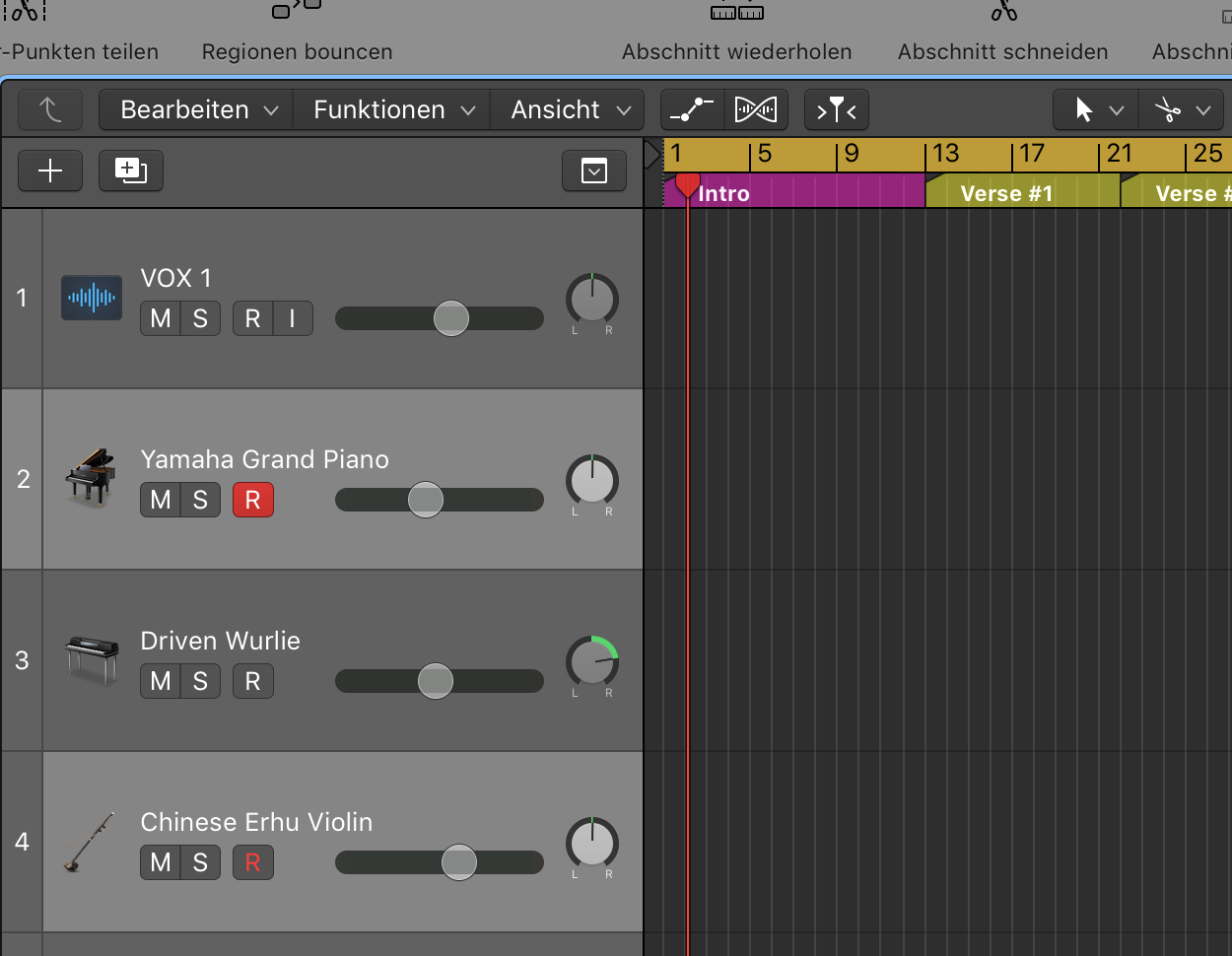Viewport: 1232px width, 956px height.
Task: Click the Driven Wurlie keyboard icon
Action: tap(91, 659)
